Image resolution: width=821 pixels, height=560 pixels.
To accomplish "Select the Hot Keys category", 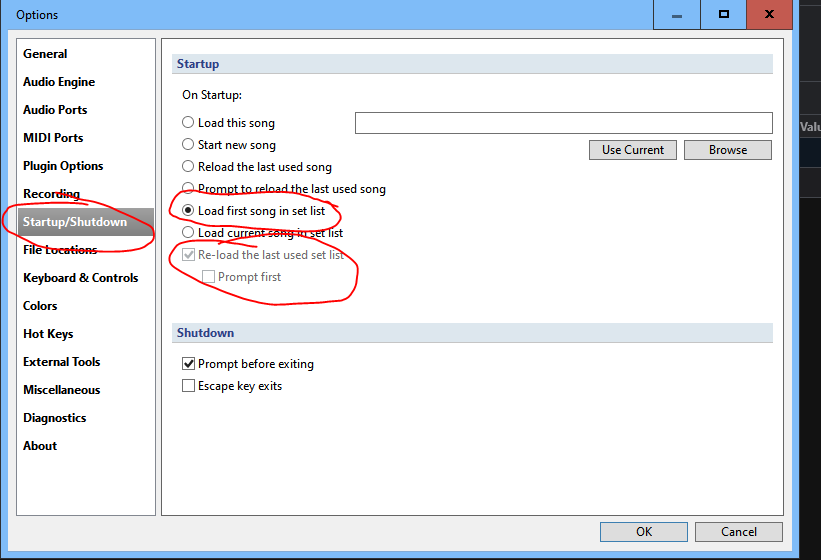I will click(48, 334).
